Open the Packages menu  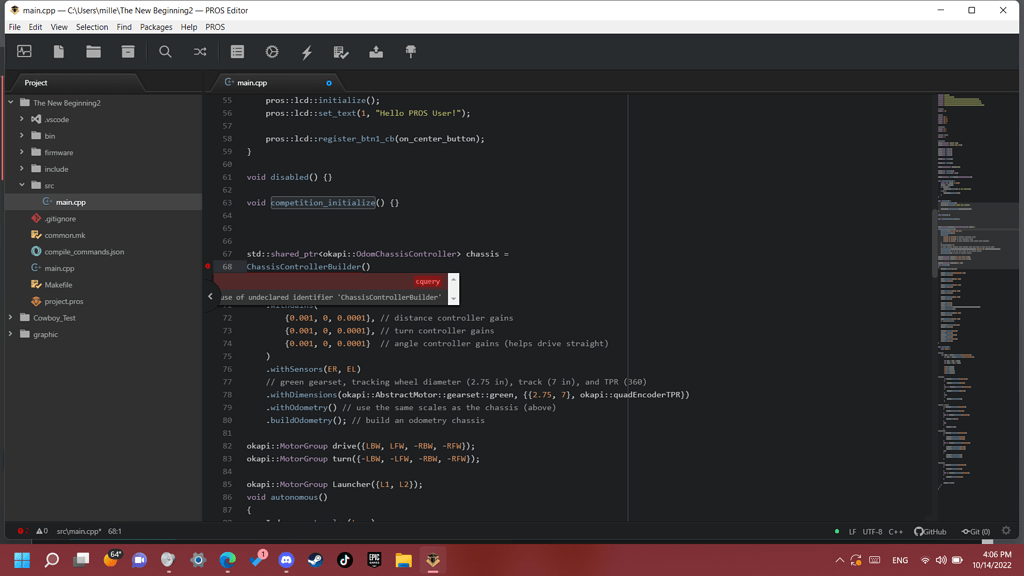click(x=156, y=27)
